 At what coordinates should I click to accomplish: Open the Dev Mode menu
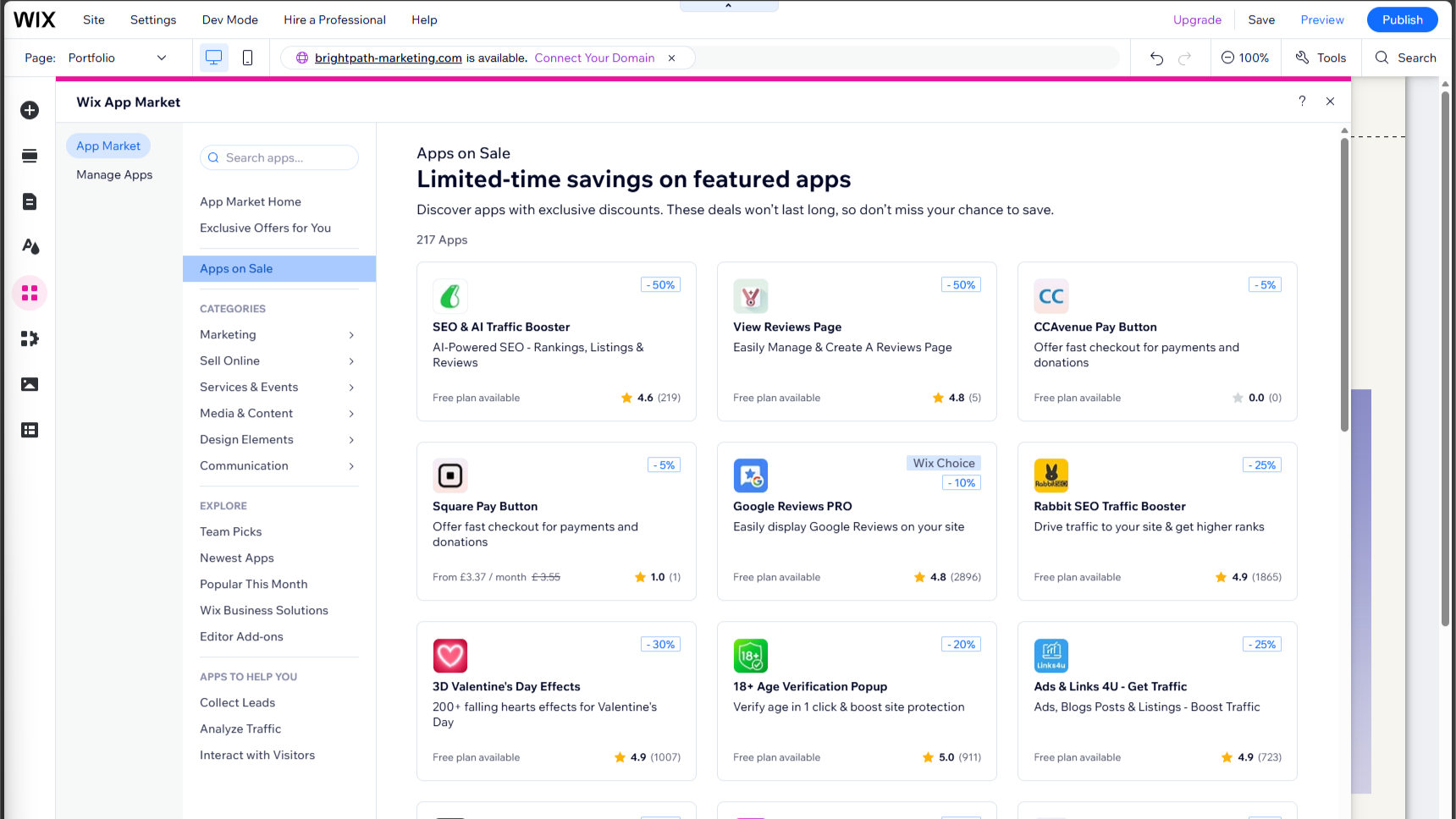(x=230, y=19)
